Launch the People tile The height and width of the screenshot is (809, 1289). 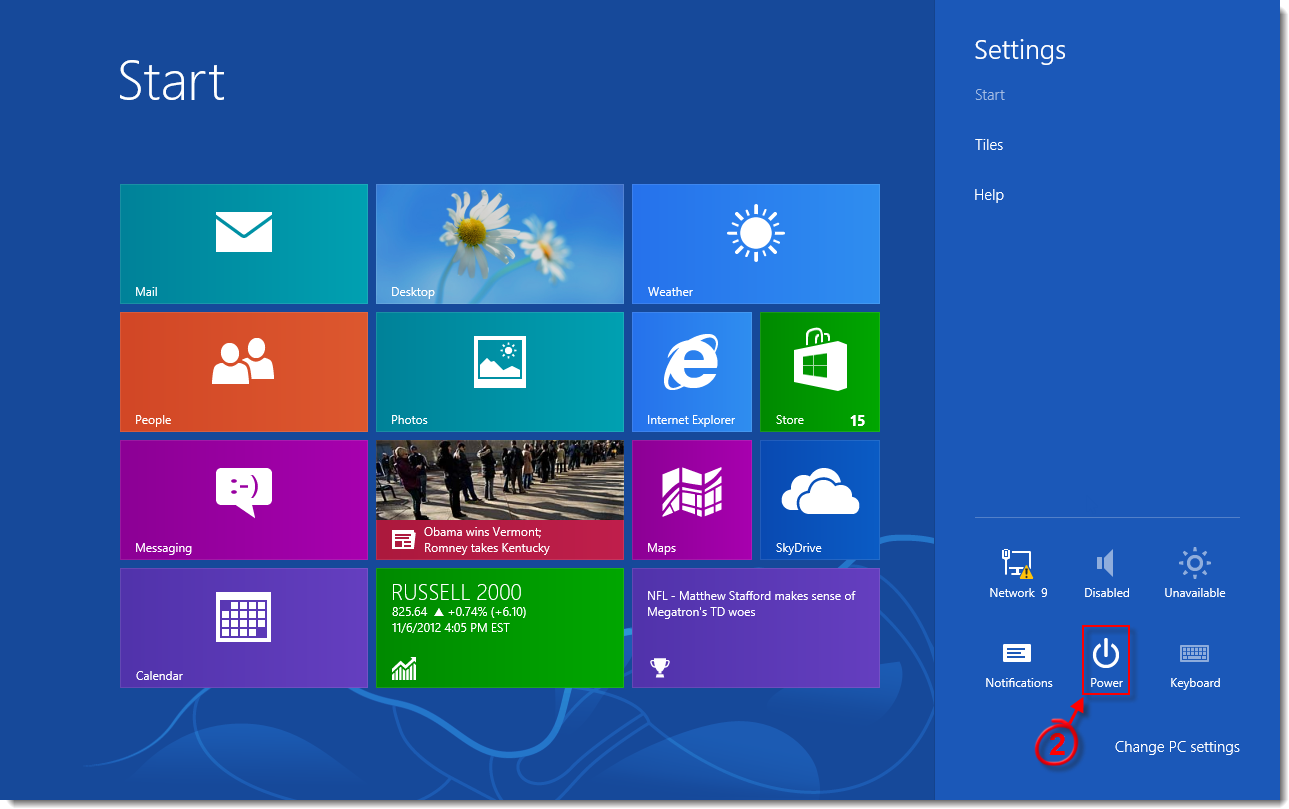pos(244,372)
